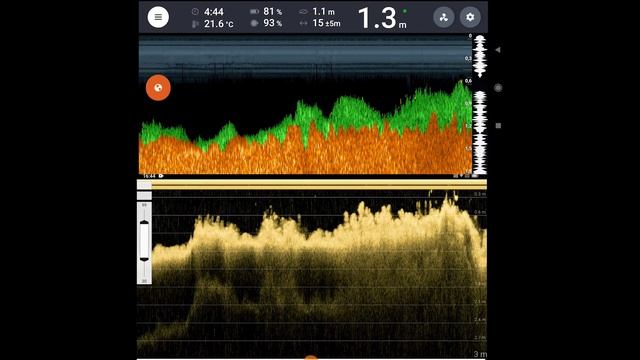The height and width of the screenshot is (360, 640).
Task: Tap the green connection status dot
Action: 404,11
